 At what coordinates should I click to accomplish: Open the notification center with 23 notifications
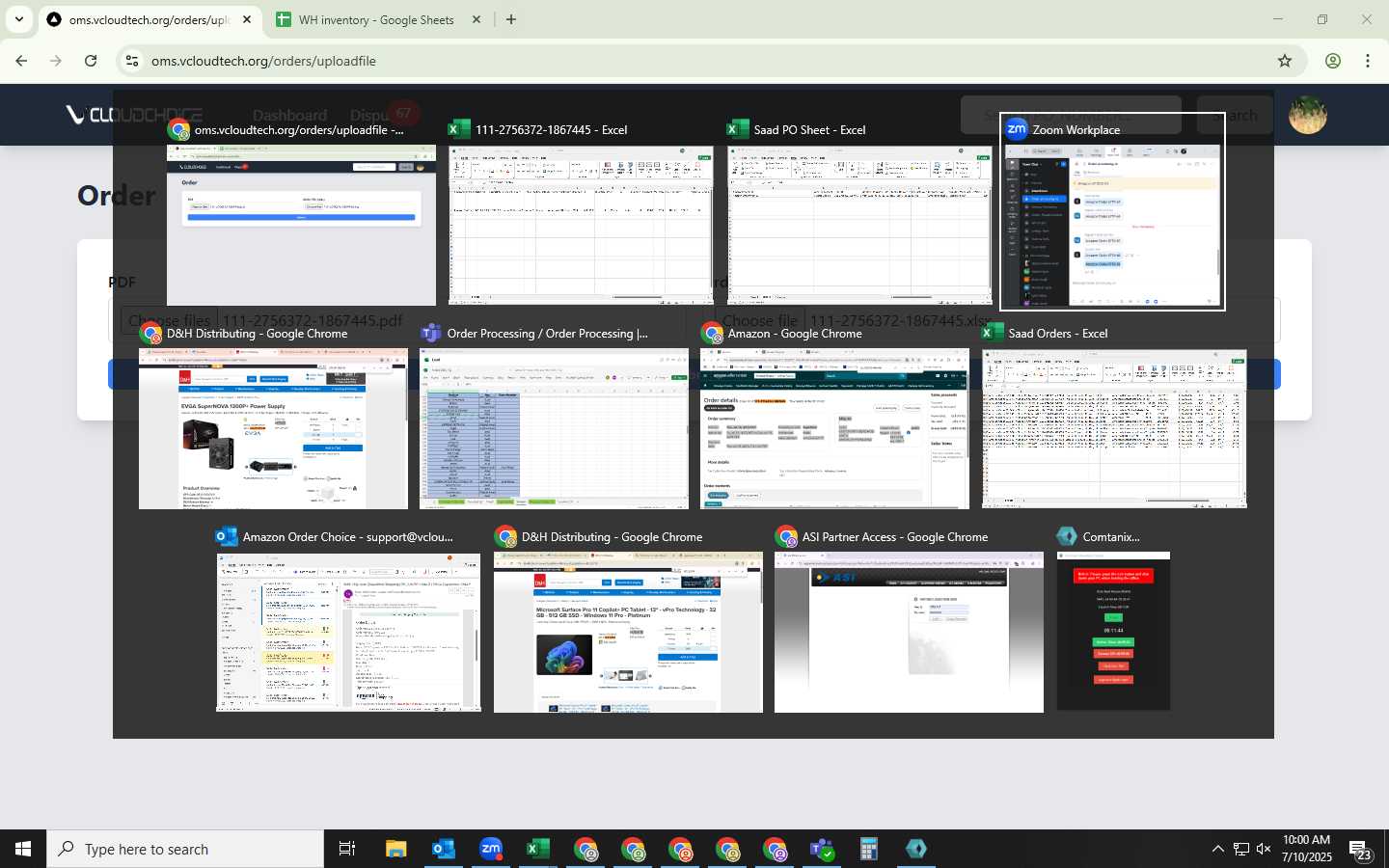(x=1360, y=849)
